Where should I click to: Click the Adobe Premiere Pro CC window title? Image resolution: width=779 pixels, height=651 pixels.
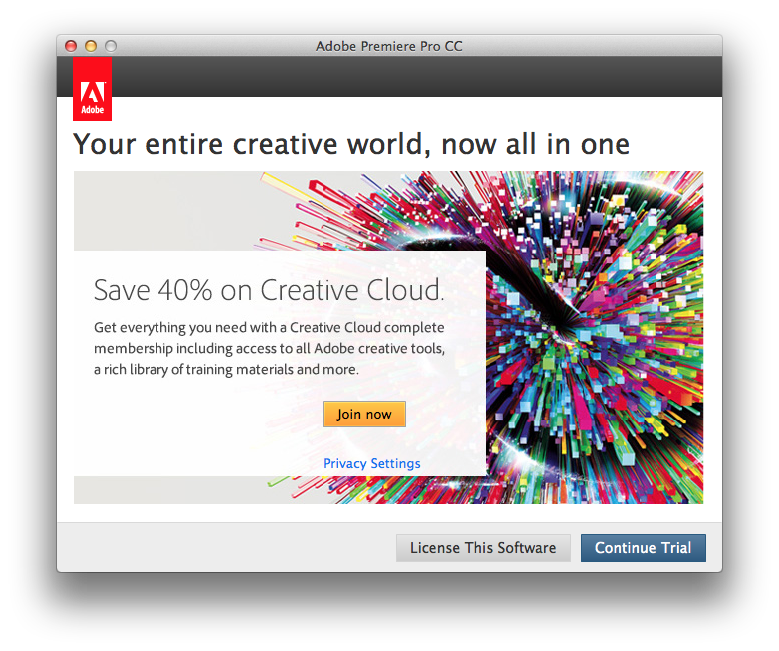(389, 46)
